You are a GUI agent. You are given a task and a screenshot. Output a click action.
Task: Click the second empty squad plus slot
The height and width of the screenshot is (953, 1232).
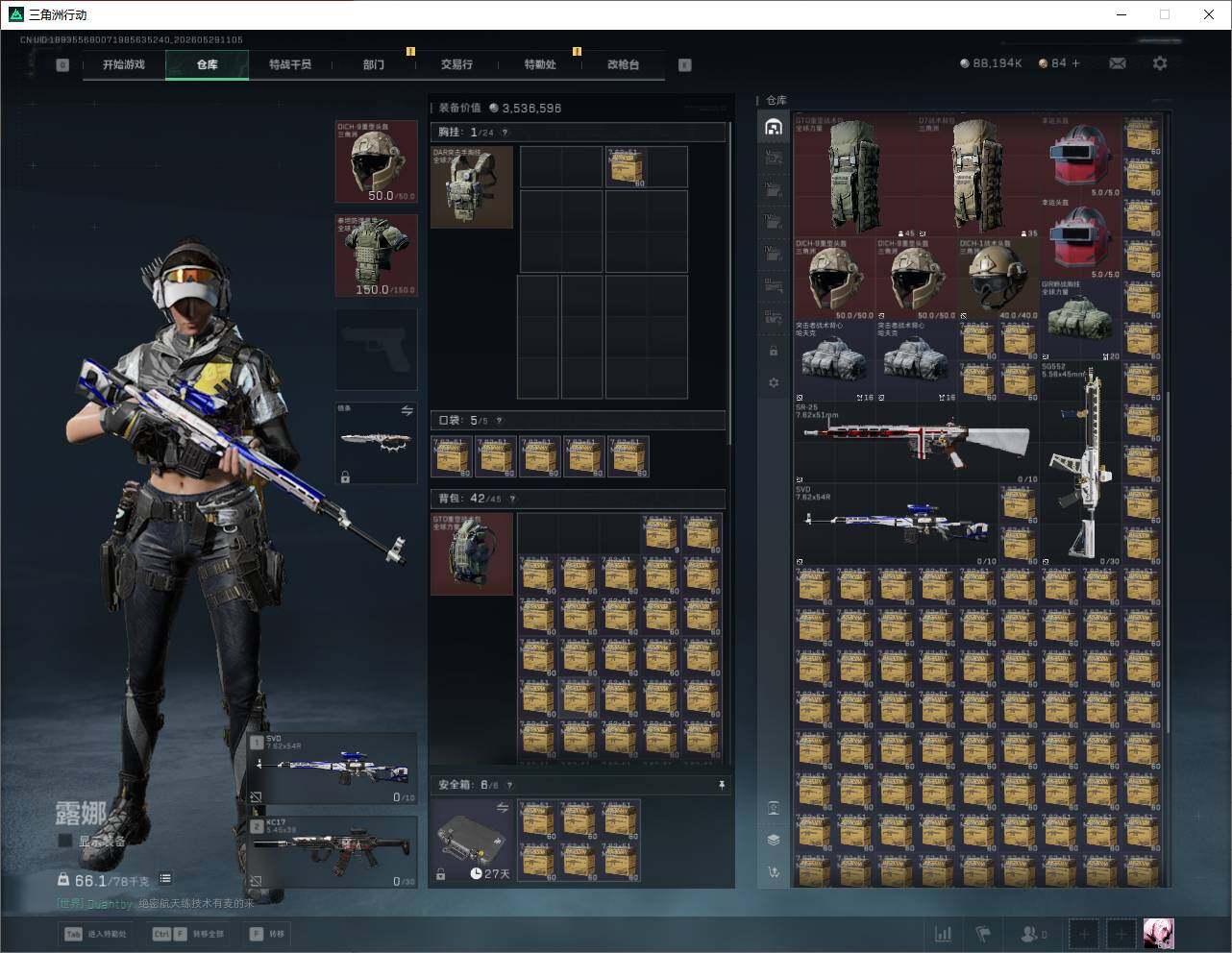pos(1121,933)
